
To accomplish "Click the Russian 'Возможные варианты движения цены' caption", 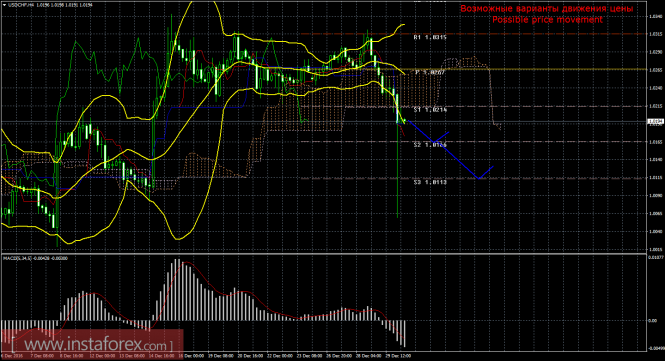I will point(547,8).
